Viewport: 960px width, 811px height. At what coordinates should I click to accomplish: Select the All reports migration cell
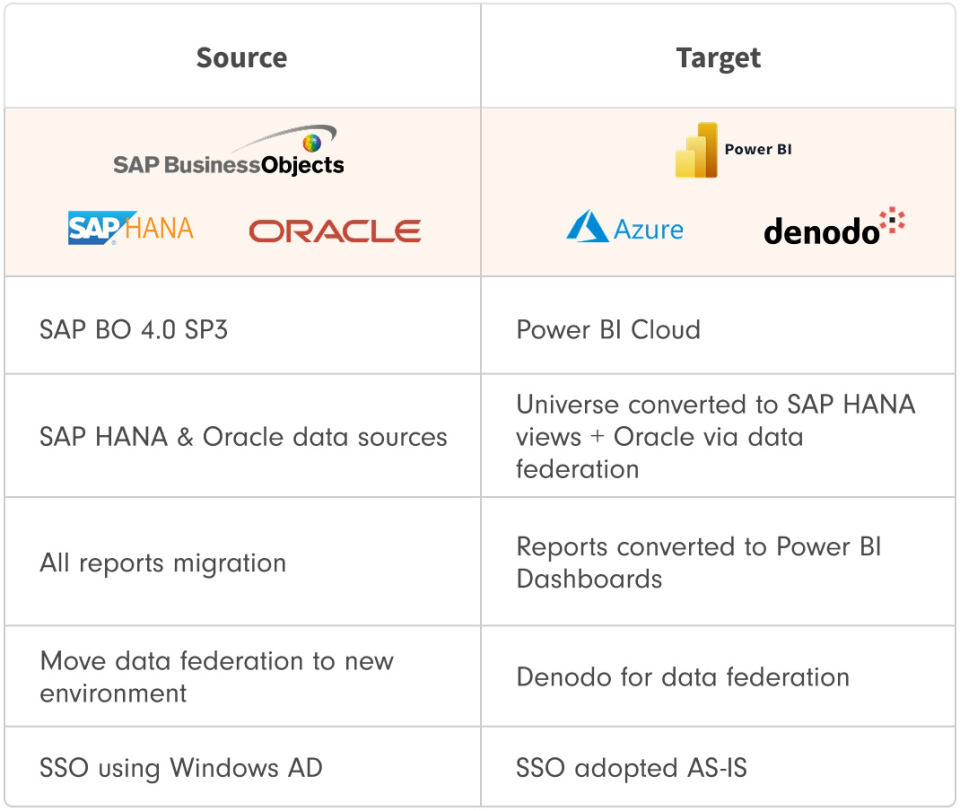pos(163,562)
